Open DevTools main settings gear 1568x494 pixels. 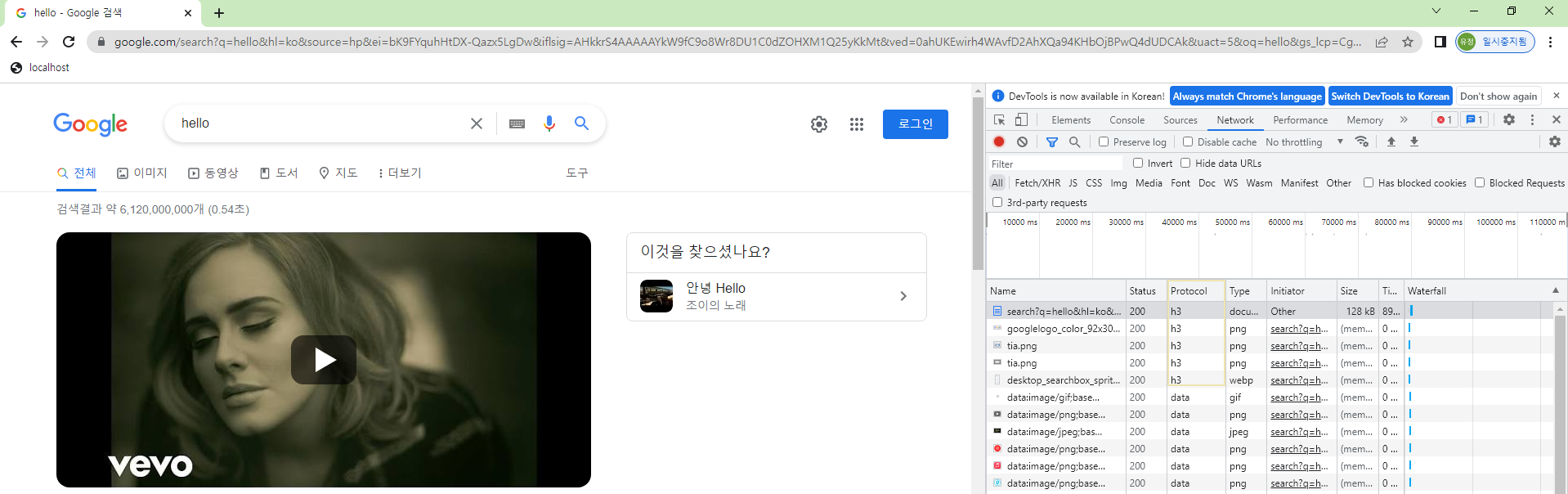tap(1509, 119)
